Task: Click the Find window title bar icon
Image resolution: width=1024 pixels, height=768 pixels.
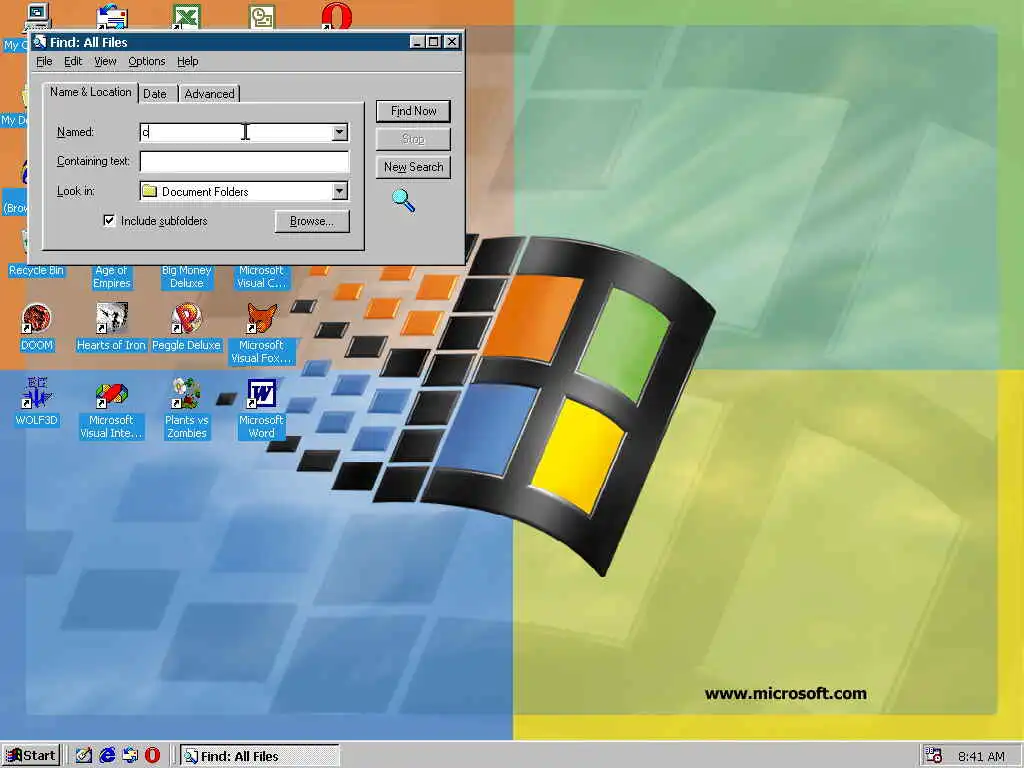Action: [40, 42]
